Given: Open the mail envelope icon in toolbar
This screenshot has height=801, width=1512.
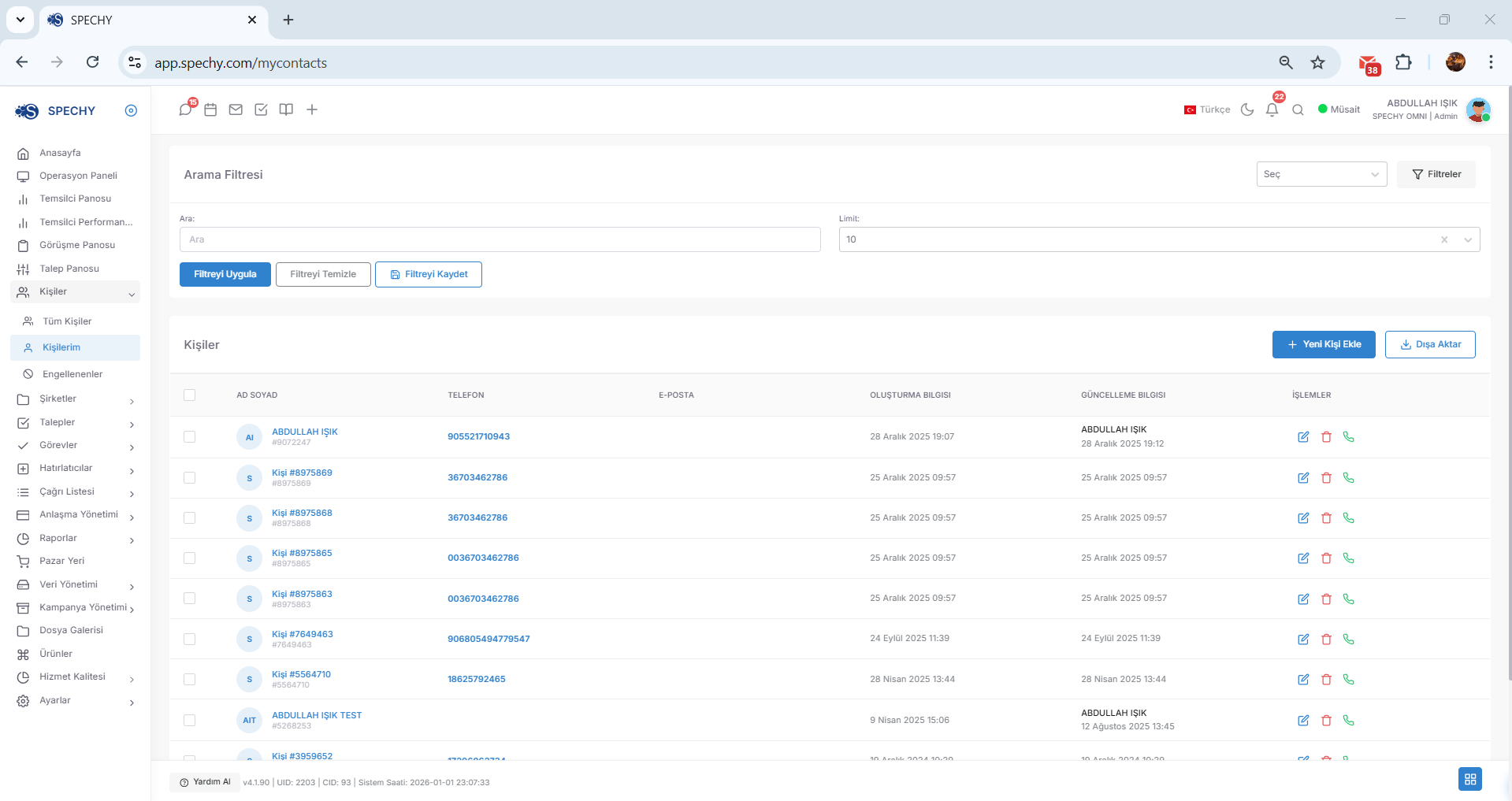Looking at the screenshot, I should pyautogui.click(x=236, y=109).
